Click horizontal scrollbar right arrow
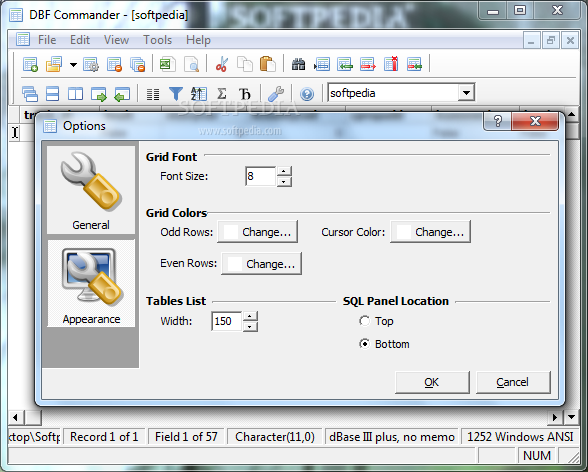Viewport: 588px width, 472px height. [x=555, y=417]
